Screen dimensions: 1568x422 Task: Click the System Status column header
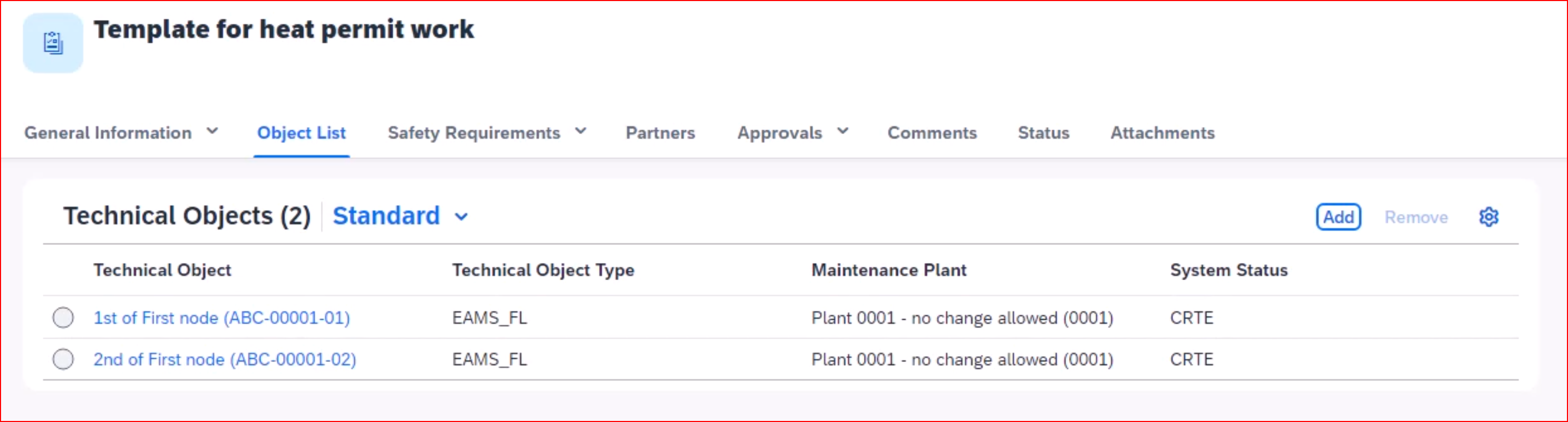(x=1229, y=270)
